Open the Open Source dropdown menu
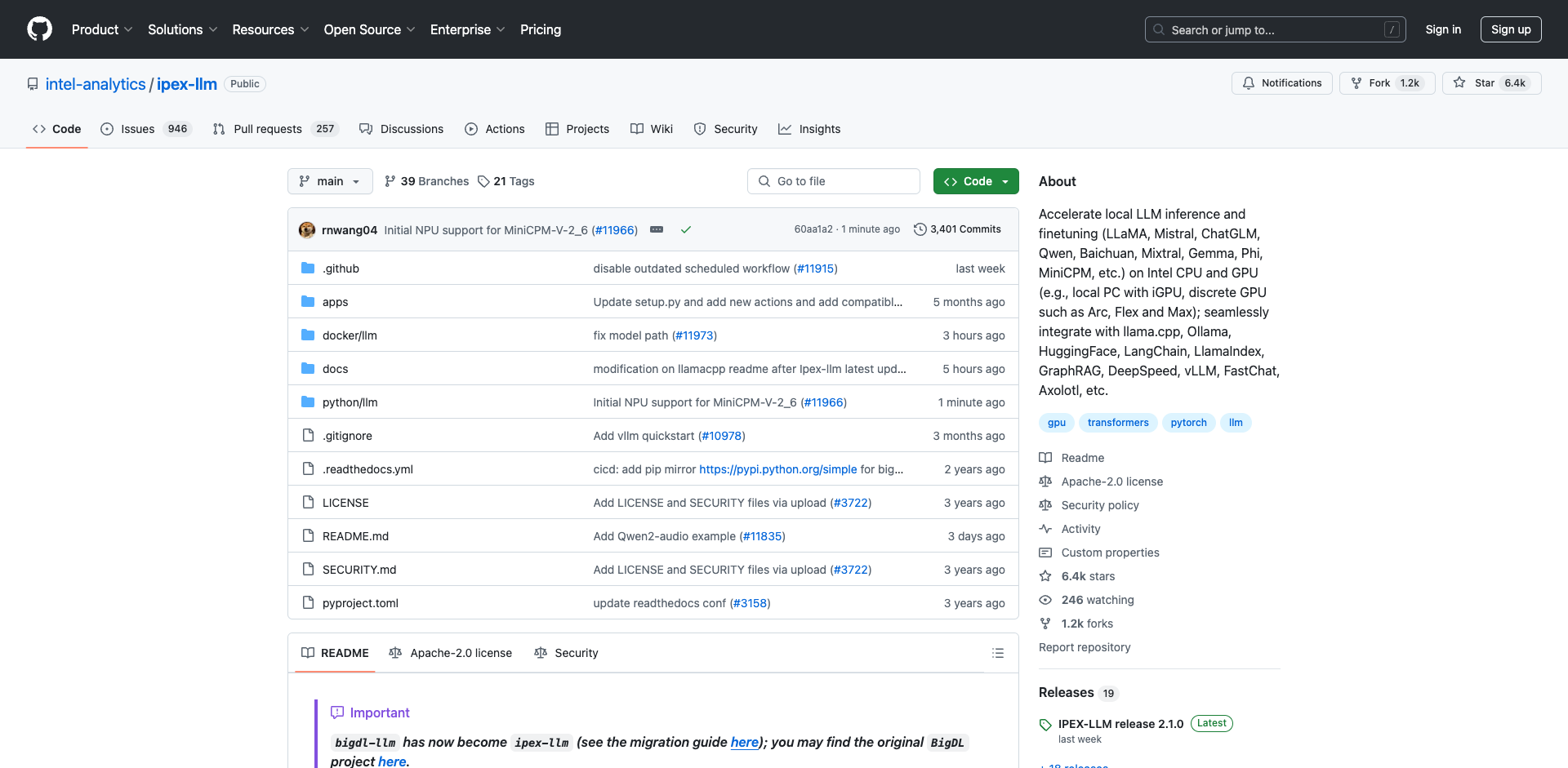The height and width of the screenshot is (768, 1568). click(369, 29)
